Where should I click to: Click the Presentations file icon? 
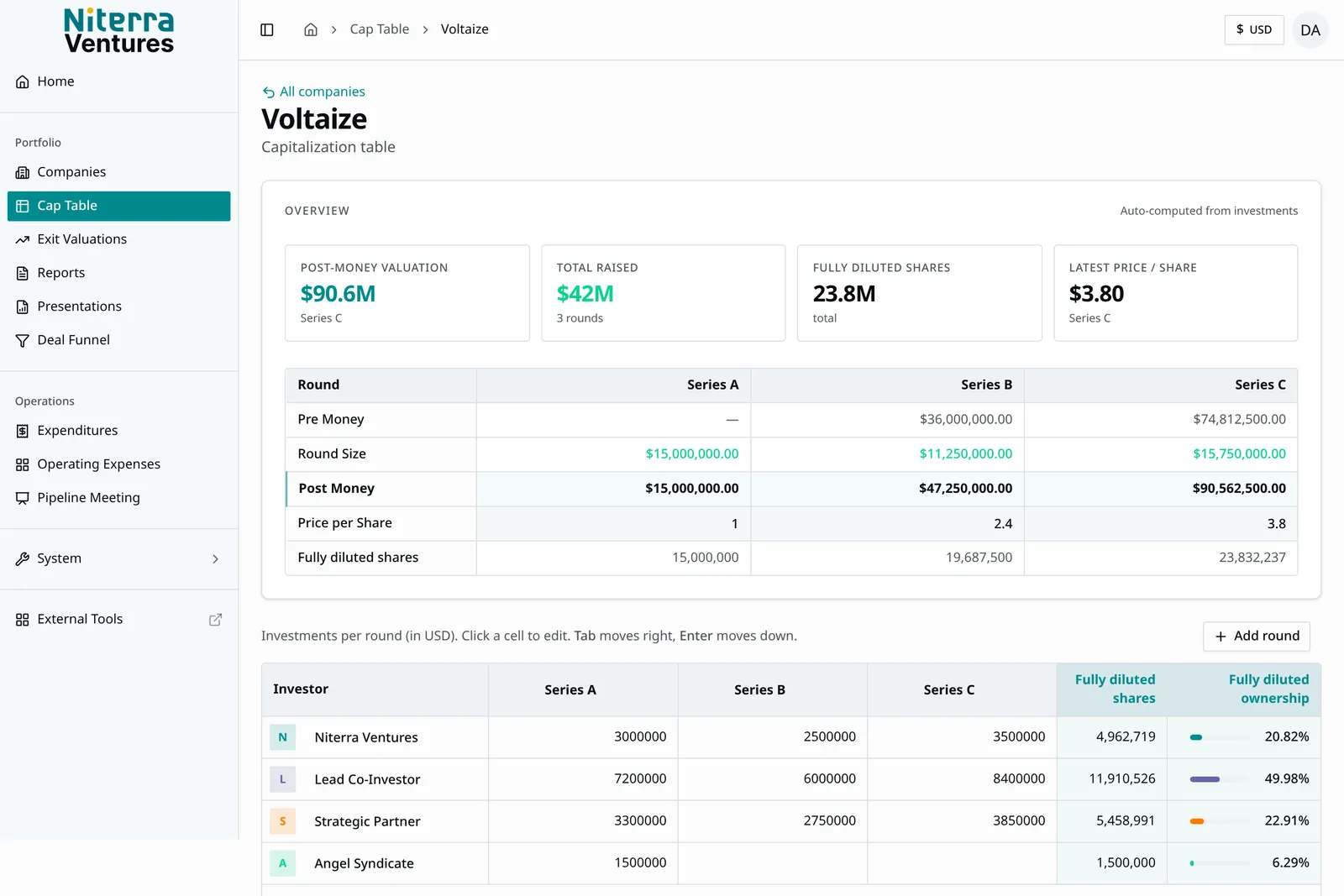coord(23,307)
